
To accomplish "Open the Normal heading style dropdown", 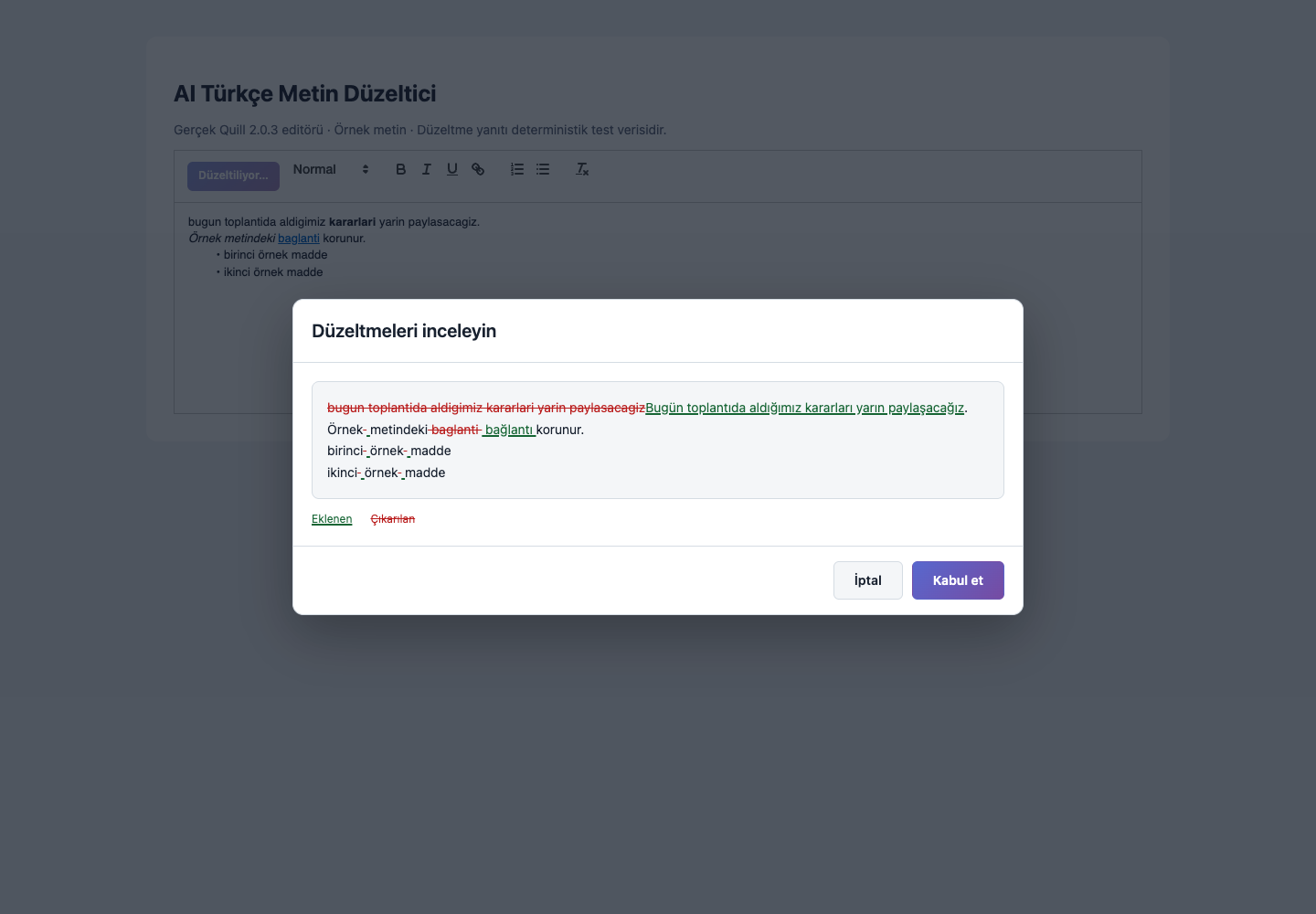I will coord(331,169).
